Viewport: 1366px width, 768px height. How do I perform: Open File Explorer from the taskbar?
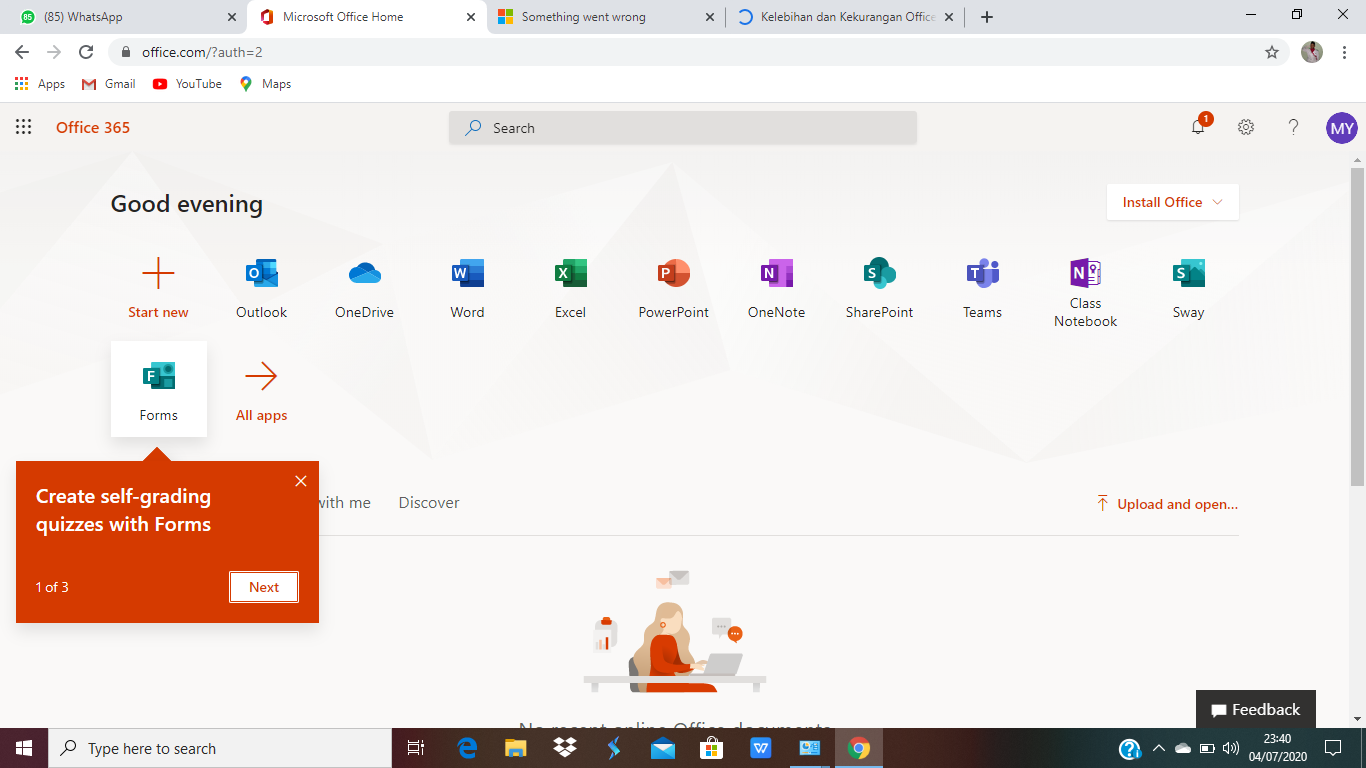click(x=516, y=748)
